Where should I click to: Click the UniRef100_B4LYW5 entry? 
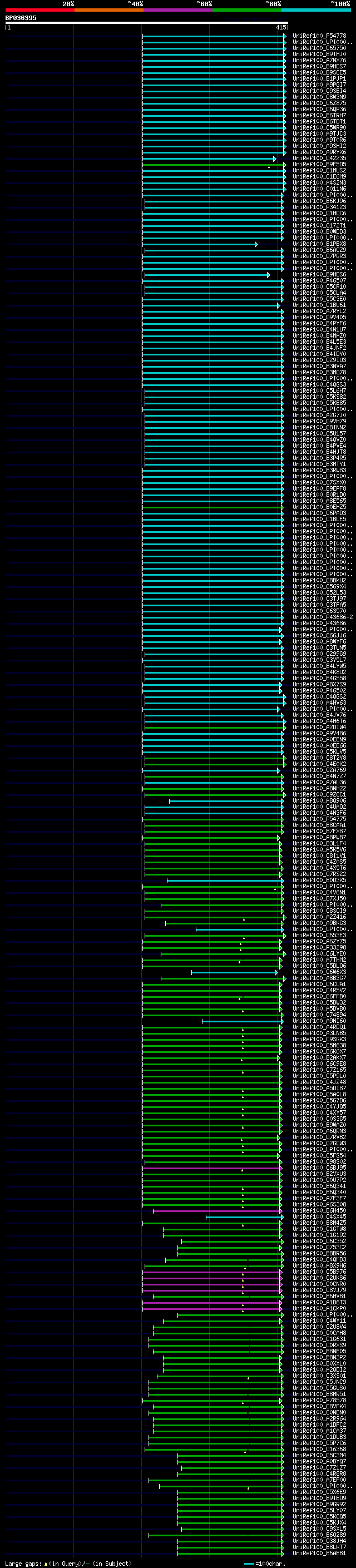coord(319,666)
